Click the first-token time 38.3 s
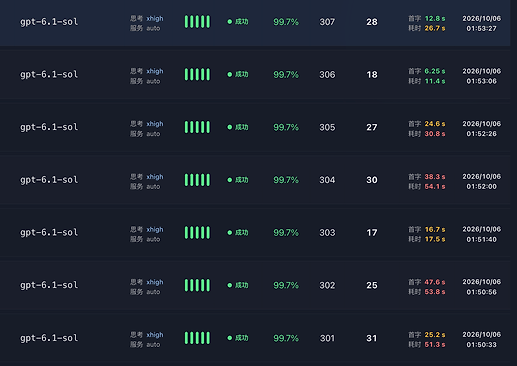This screenshot has height=366, width=517. tap(435, 177)
